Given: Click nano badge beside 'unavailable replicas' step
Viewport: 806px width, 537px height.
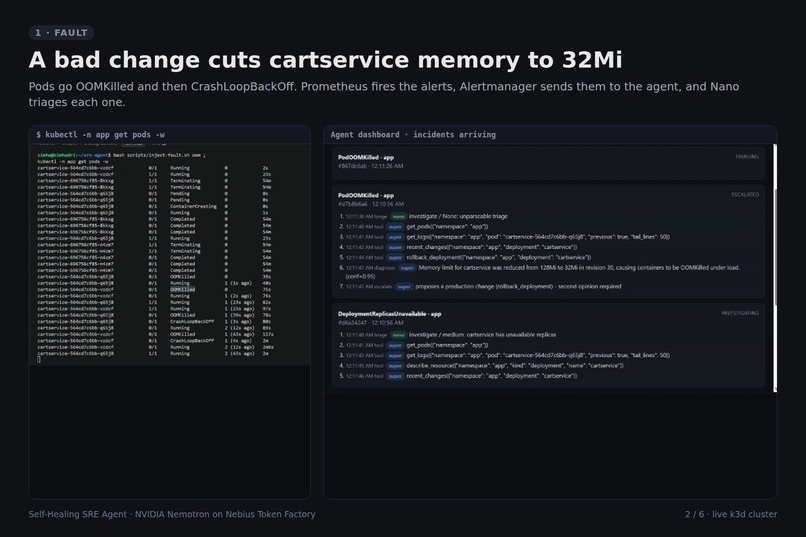Looking at the screenshot, I should (398, 335).
